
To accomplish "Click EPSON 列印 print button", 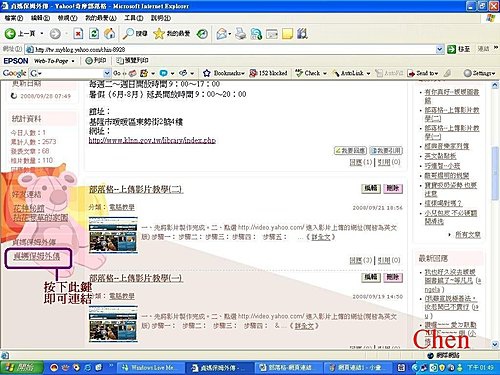I will click(96, 61).
